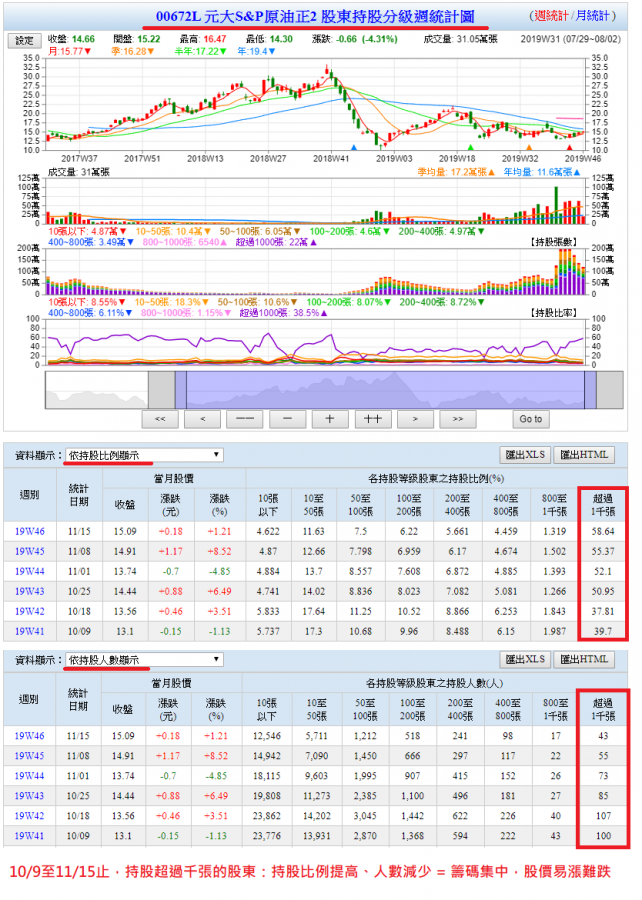Open week 19W44 in ratio table
Viewport: 642px width, 900px height.
tap(30, 572)
